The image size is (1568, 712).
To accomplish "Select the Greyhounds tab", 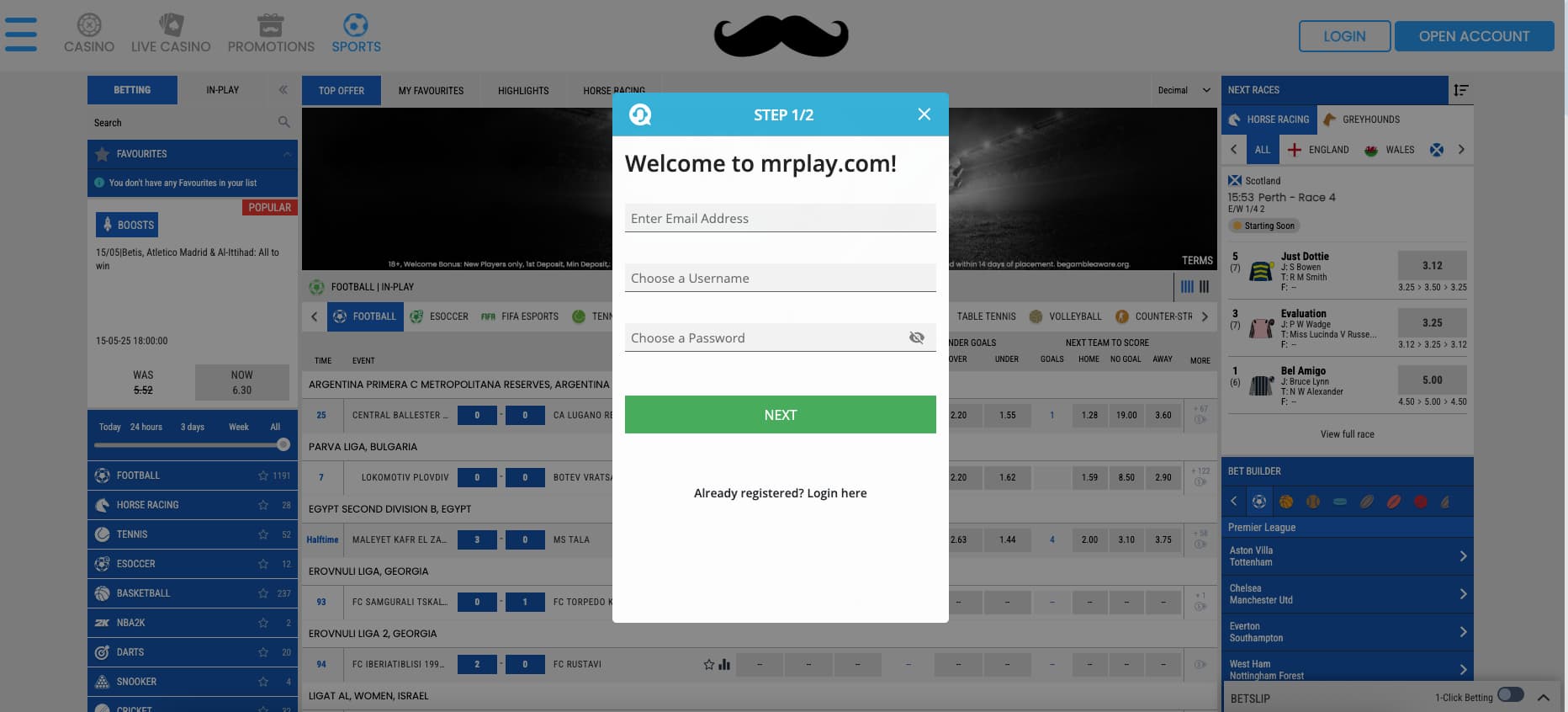I will (x=1361, y=120).
